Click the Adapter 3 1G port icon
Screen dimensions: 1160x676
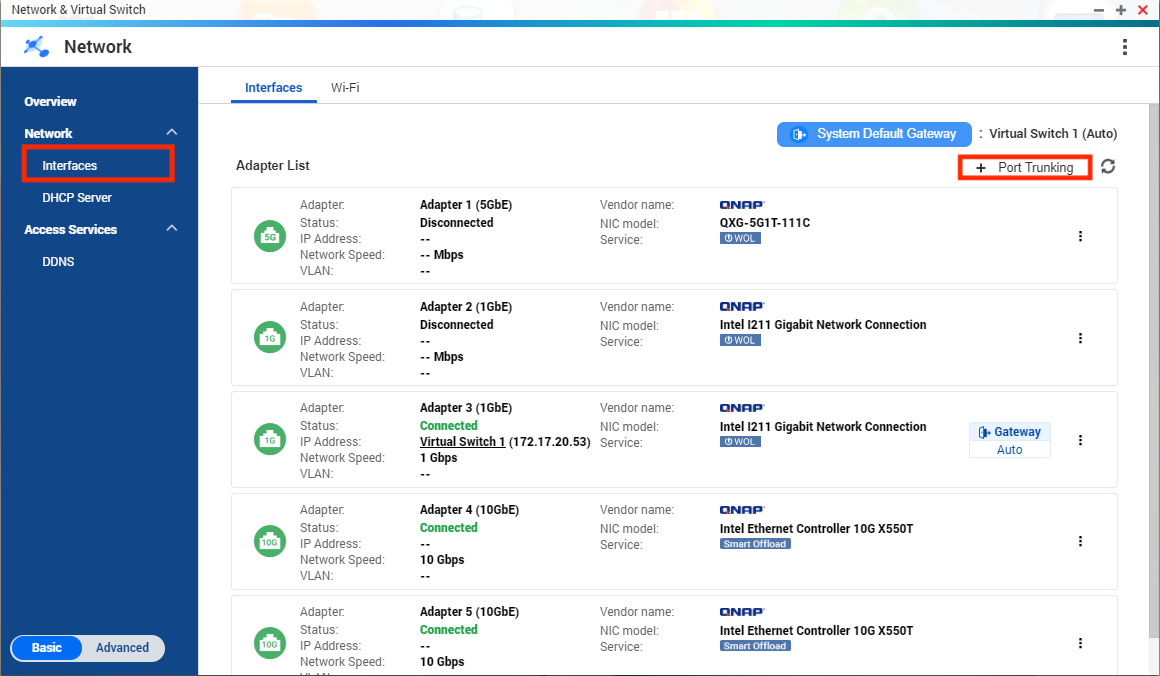point(270,440)
